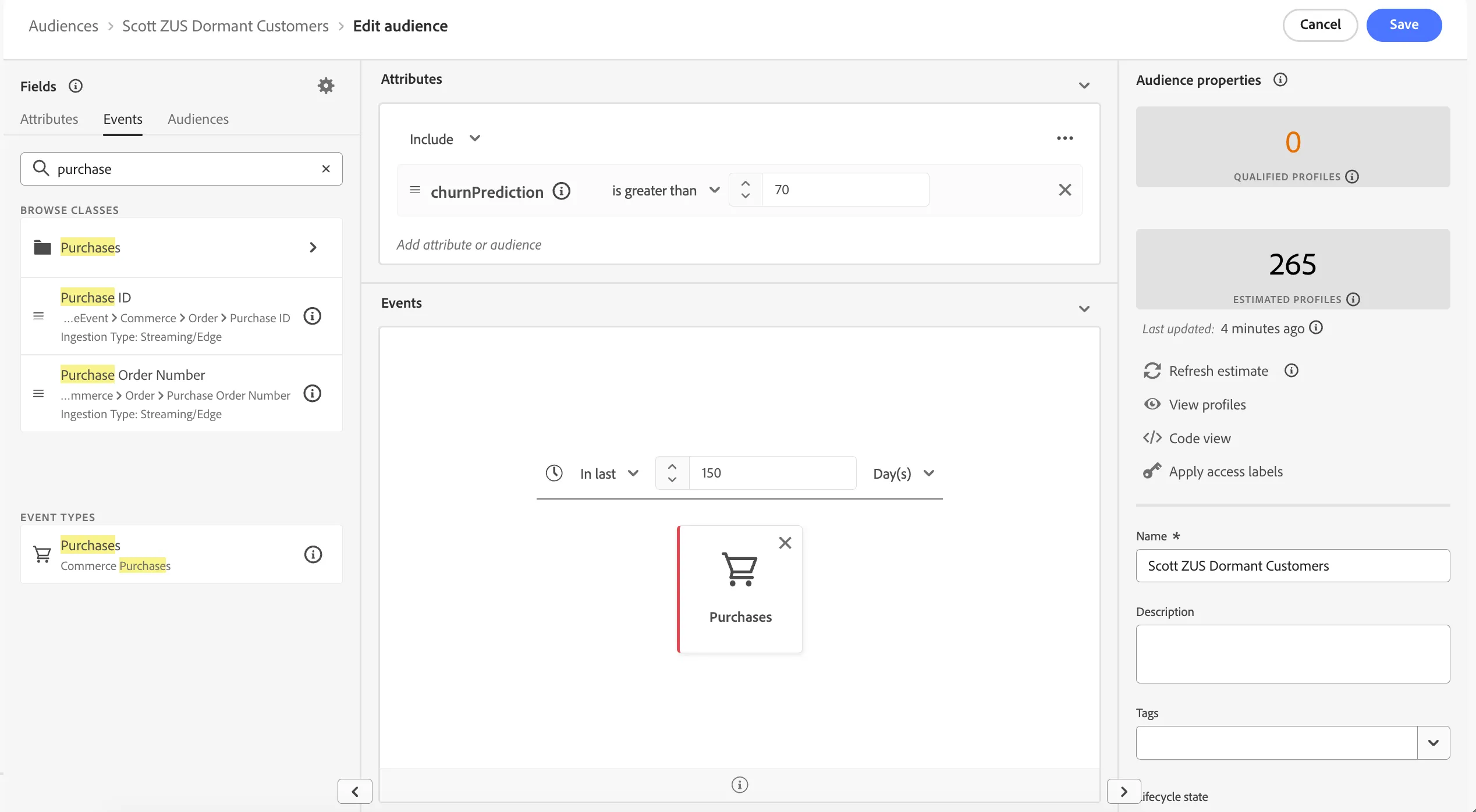This screenshot has height=812, width=1476.
Task: Click the Purchases shopping cart event type
Action: (182, 554)
